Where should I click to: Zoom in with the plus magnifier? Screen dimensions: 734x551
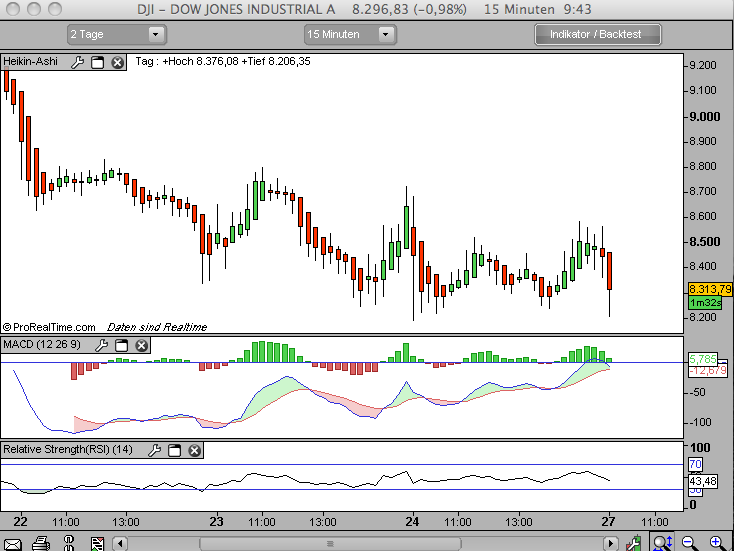718,543
